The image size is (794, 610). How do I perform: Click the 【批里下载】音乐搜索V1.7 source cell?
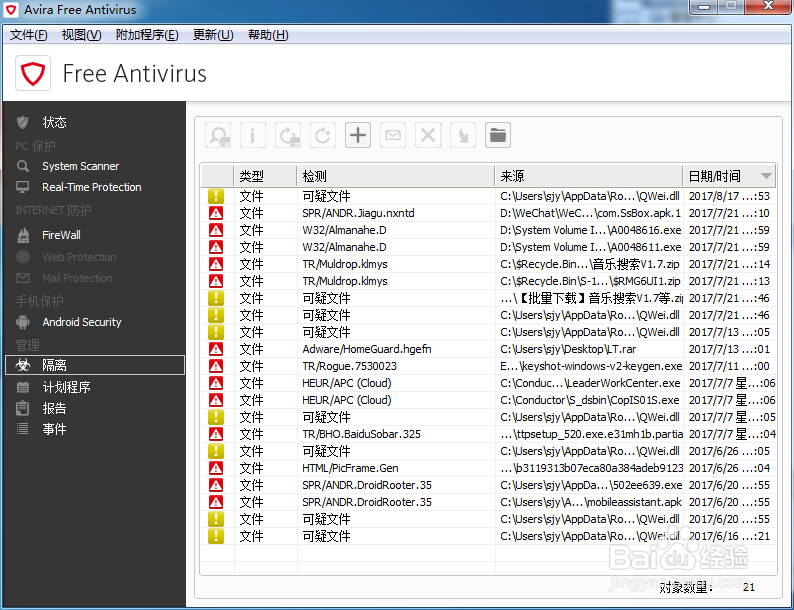589,298
